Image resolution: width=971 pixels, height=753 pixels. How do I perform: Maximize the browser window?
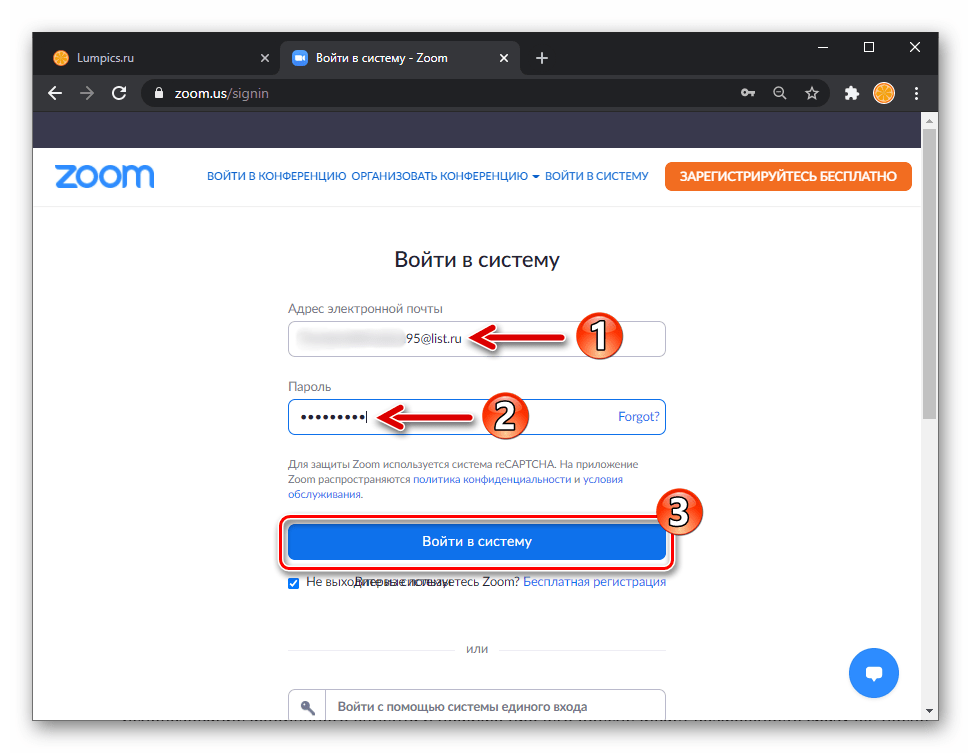coord(869,47)
